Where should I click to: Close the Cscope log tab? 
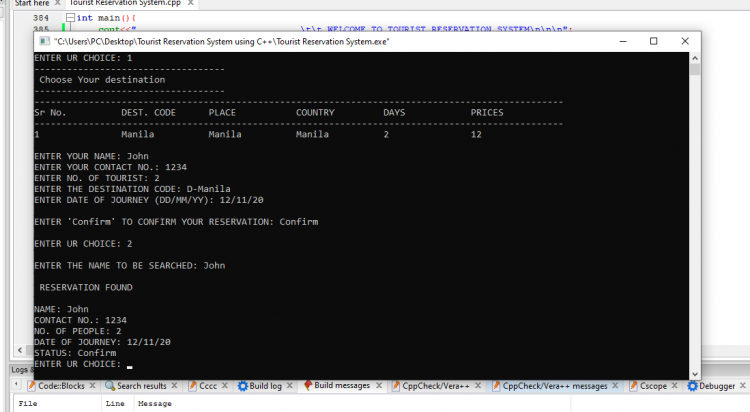[674, 385]
